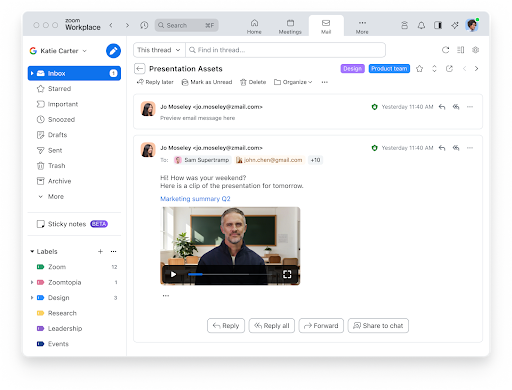The height and width of the screenshot is (390, 512).
Task: Open the user profile avatar
Action: [x=472, y=25]
